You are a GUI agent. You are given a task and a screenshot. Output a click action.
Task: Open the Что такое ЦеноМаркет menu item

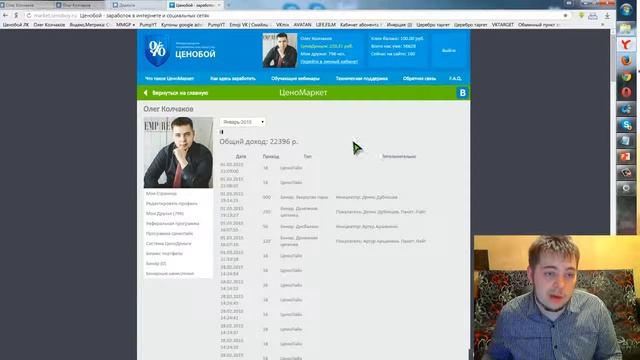[169, 78]
